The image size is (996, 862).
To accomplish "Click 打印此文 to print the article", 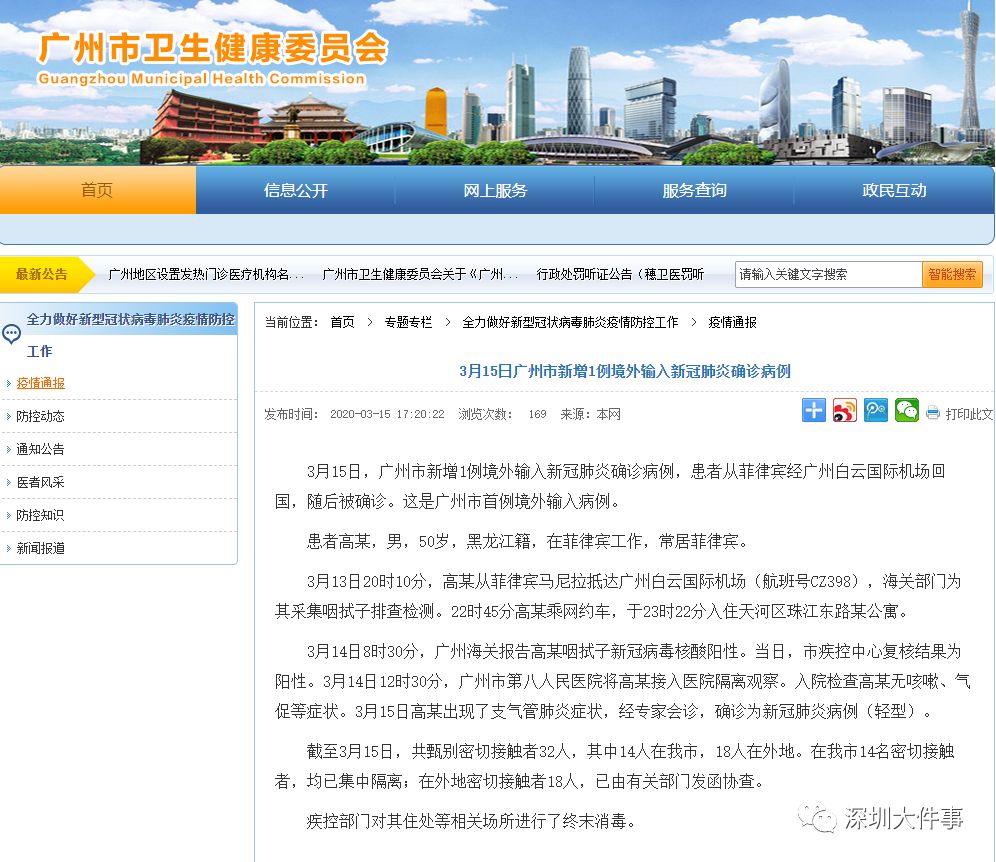I will pyautogui.click(x=968, y=414).
